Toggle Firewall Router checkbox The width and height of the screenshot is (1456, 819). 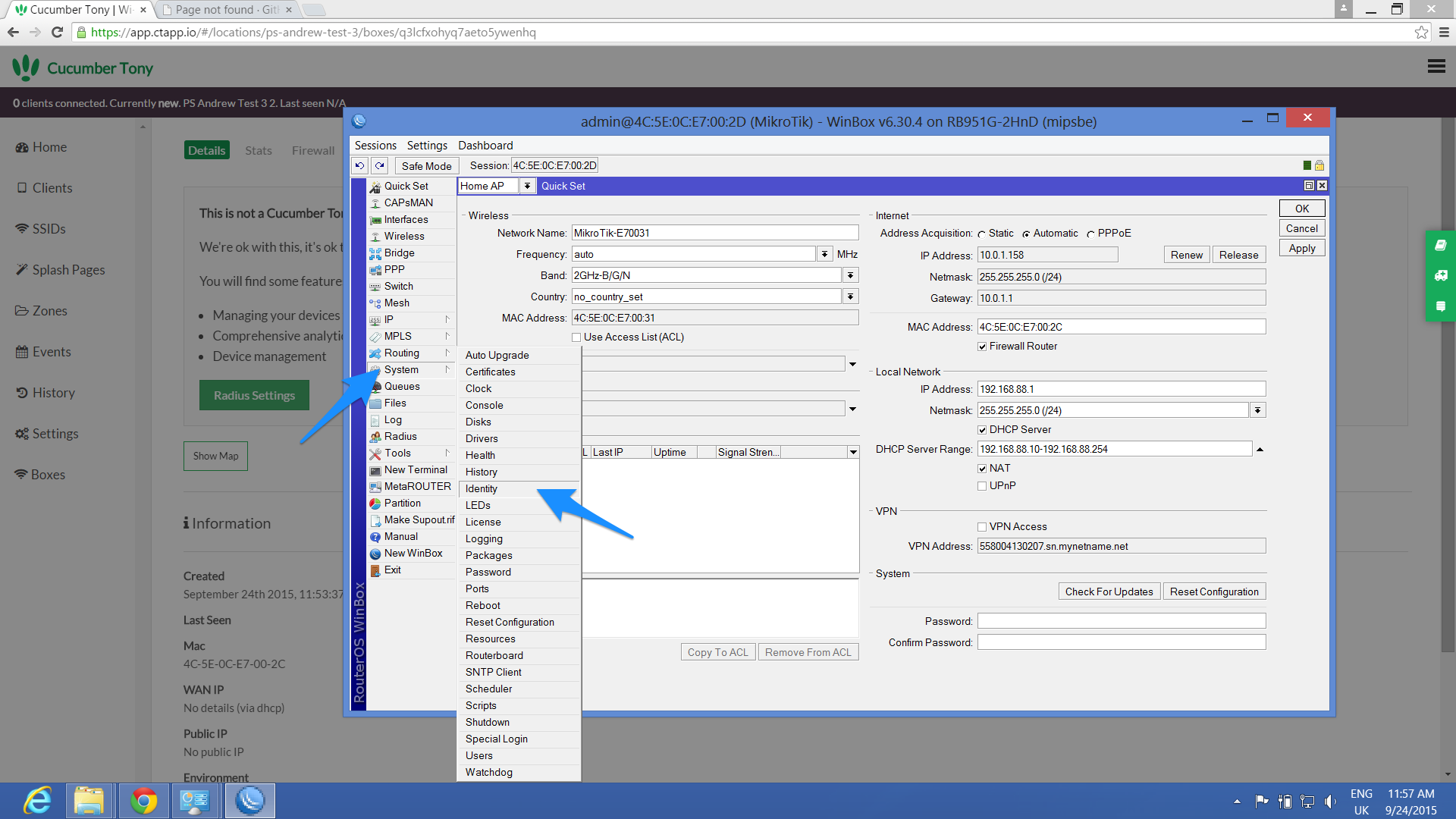tap(982, 347)
